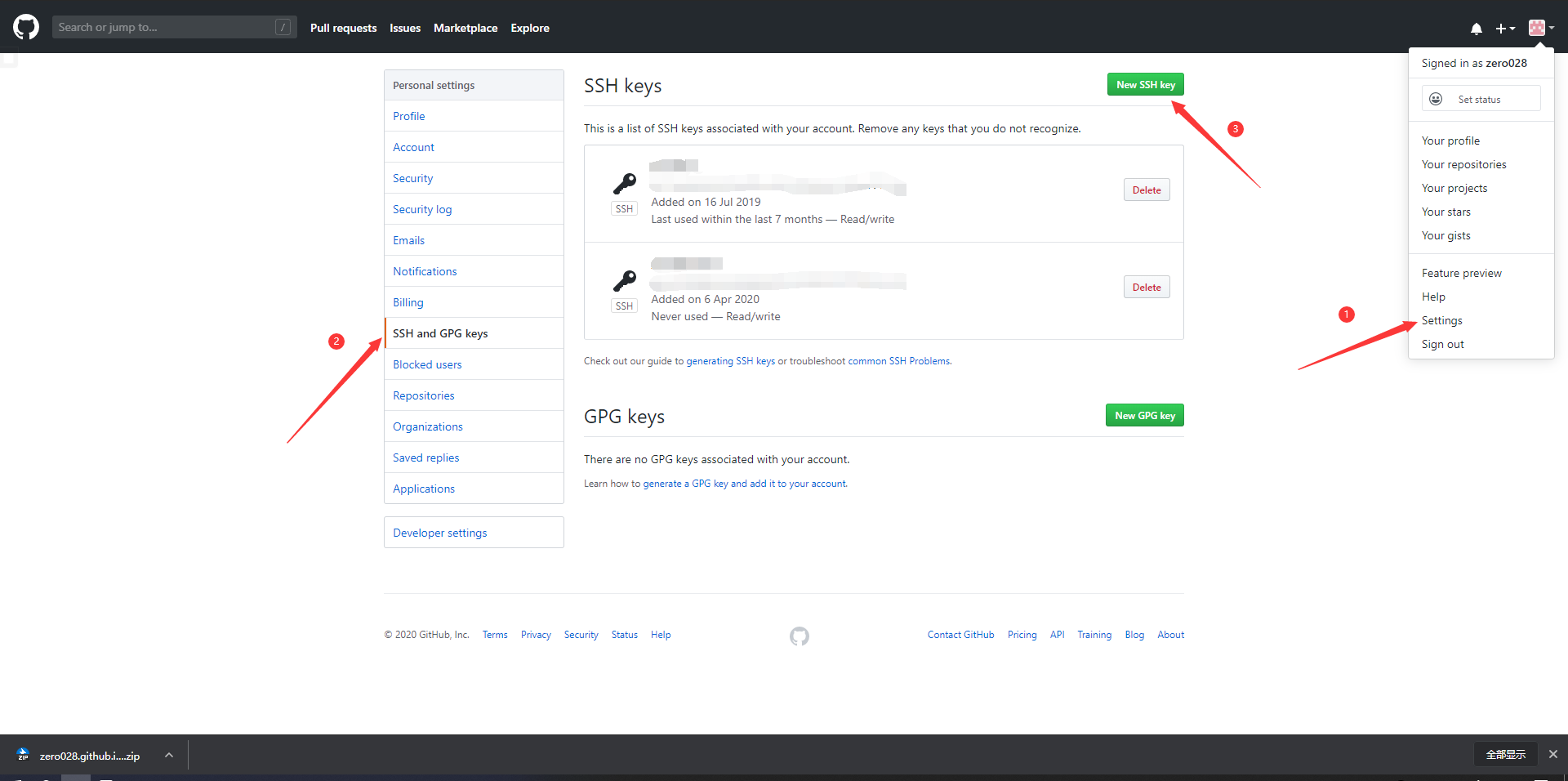Open Contact GitHub footer link
The image size is (1568, 781).
tap(961, 635)
